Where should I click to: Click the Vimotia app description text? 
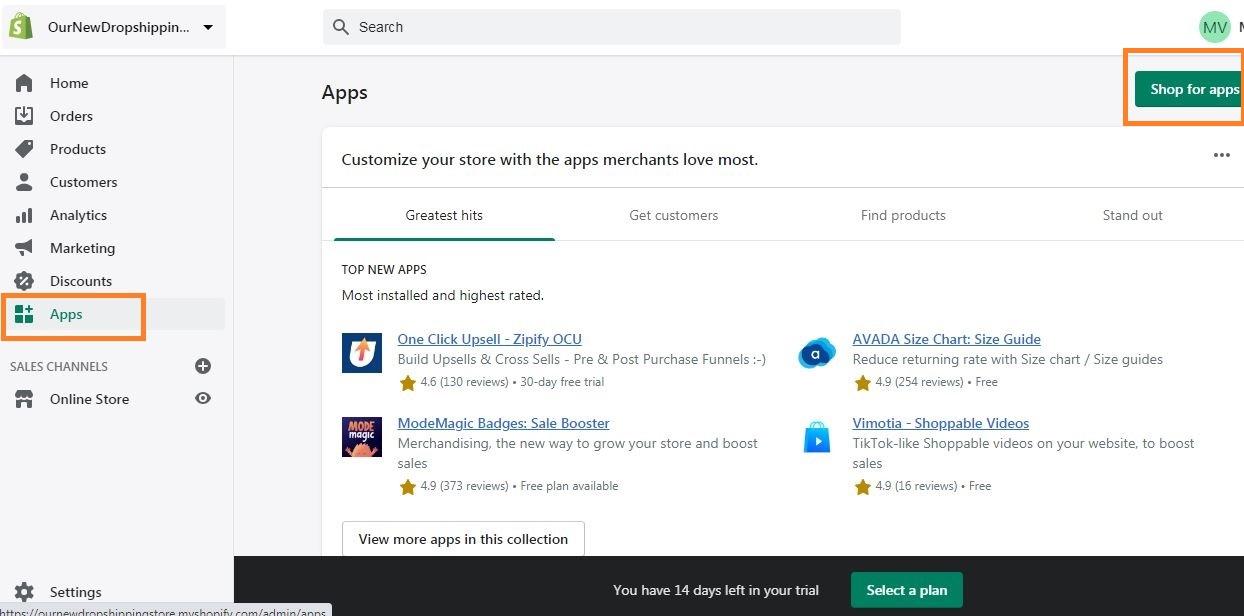[1023, 453]
